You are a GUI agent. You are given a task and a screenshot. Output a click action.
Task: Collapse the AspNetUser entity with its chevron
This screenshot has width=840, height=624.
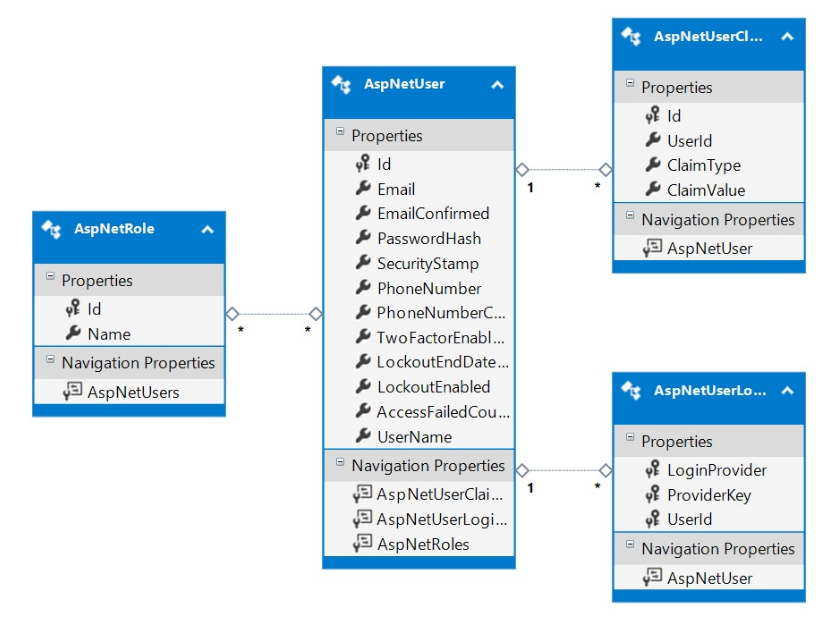pos(497,85)
